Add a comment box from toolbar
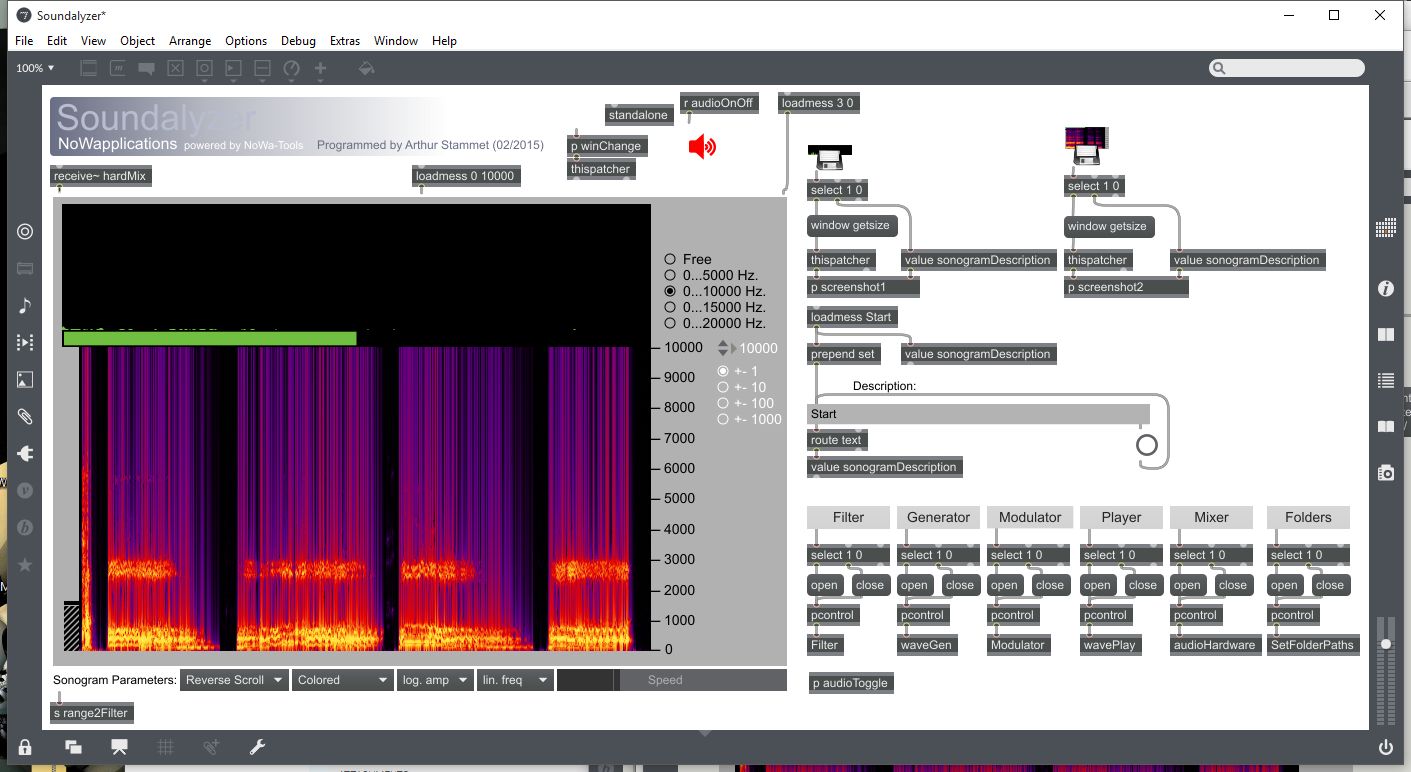The image size is (1411, 772). [146, 68]
